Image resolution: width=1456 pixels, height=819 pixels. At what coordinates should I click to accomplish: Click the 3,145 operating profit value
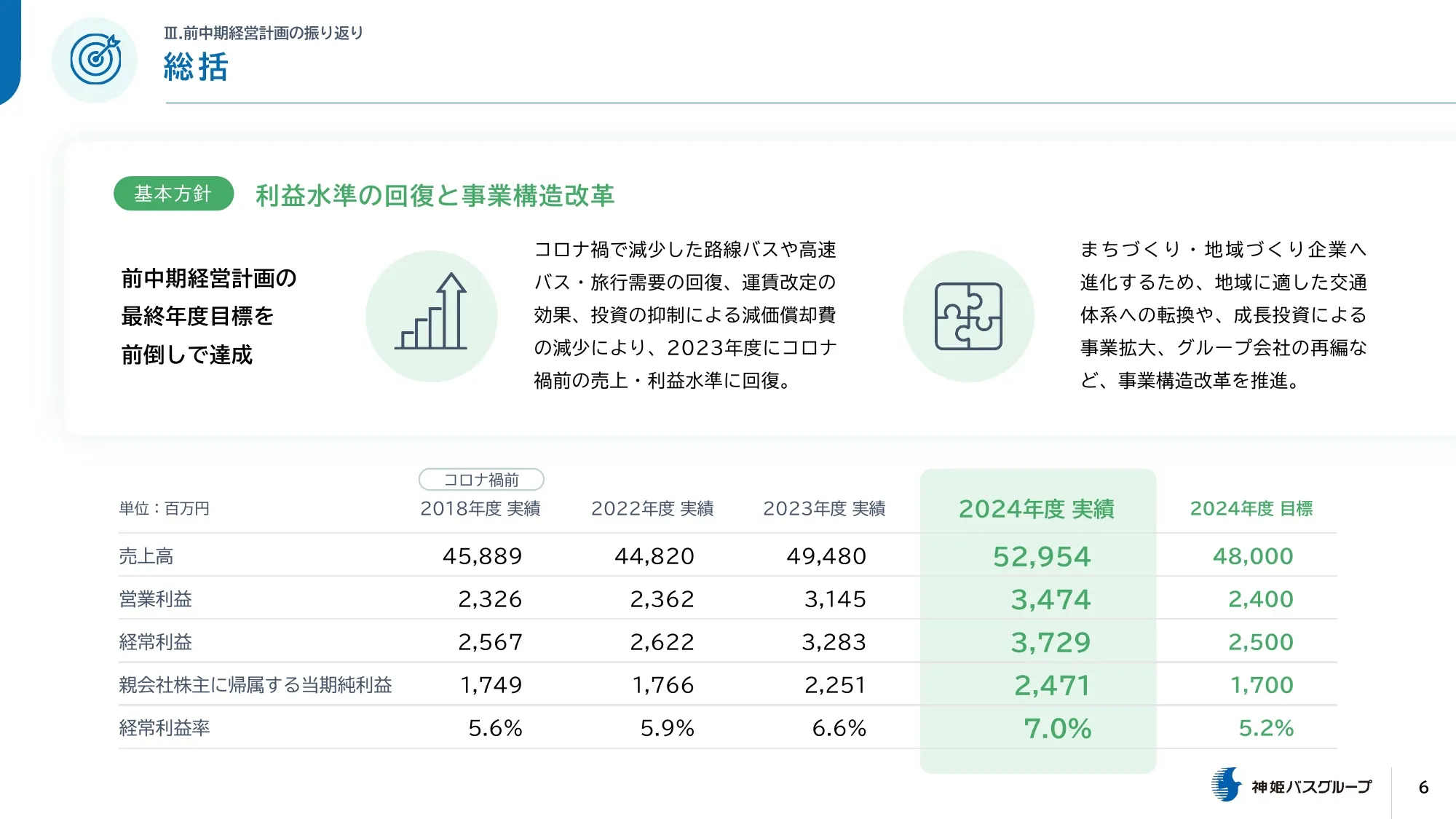click(835, 599)
